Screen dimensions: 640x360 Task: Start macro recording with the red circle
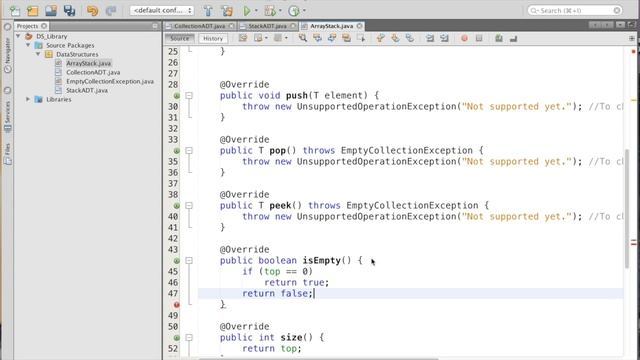click(x=464, y=38)
